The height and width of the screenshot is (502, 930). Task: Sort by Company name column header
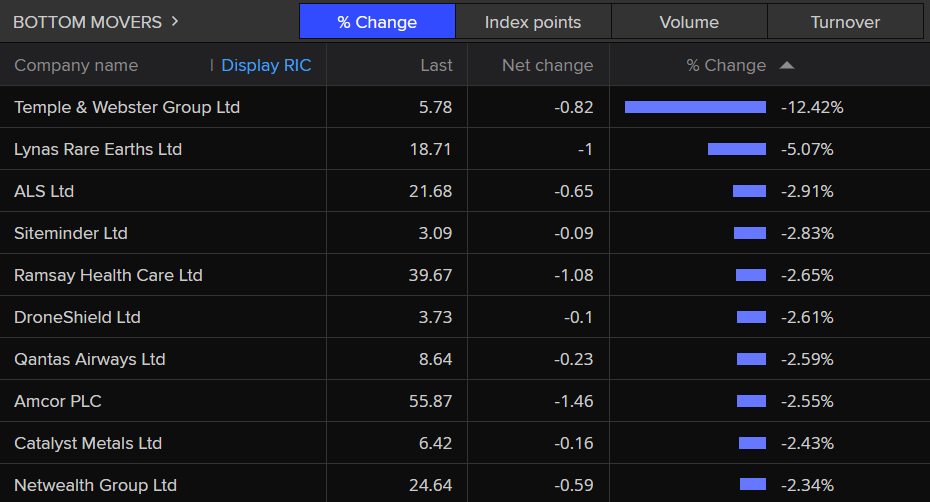point(76,66)
